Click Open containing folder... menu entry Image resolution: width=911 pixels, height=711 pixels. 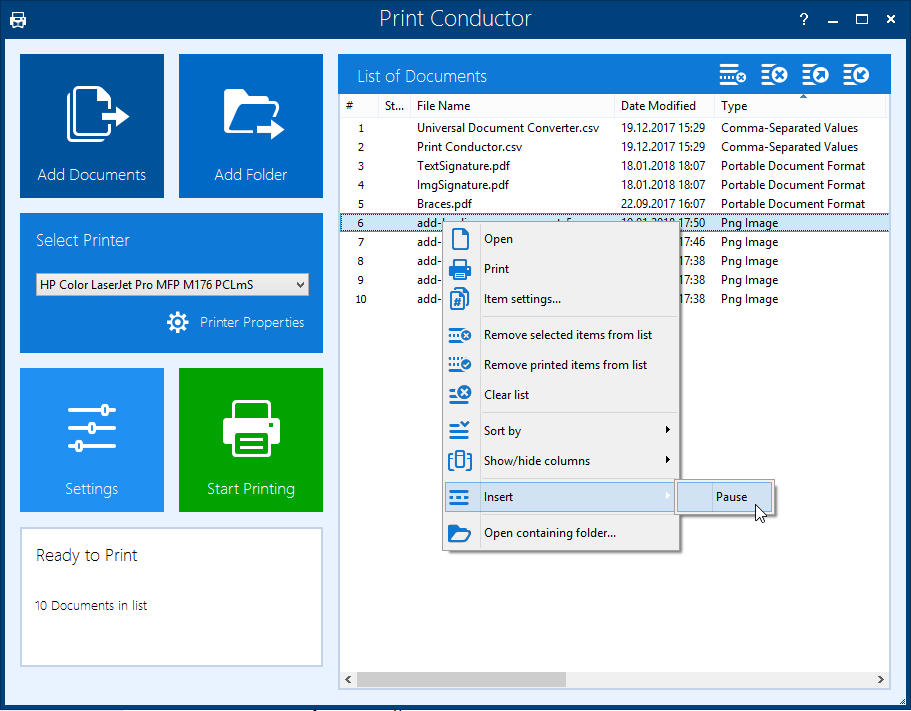pos(549,533)
